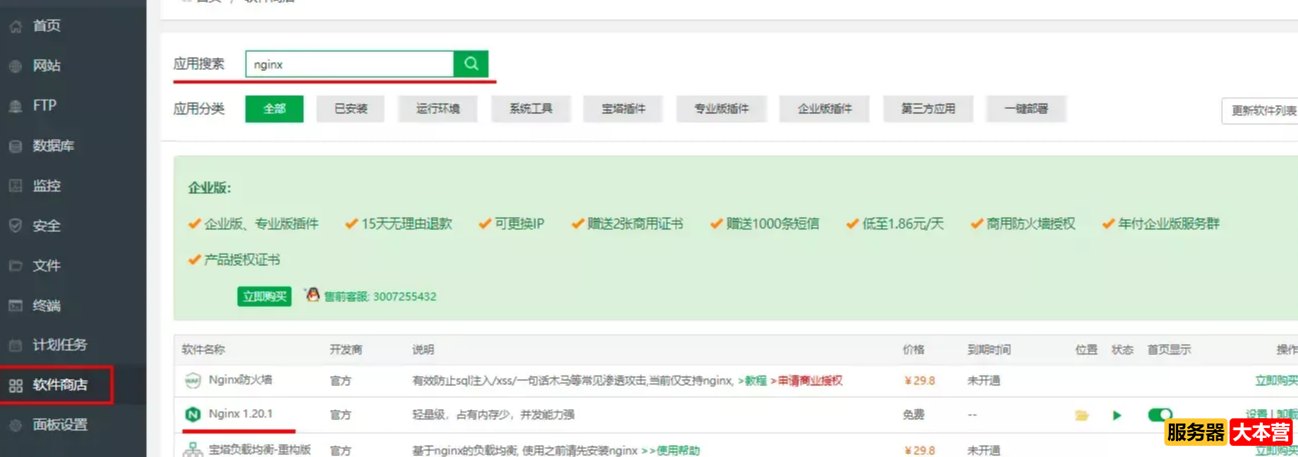The image size is (1298, 457).
Task: Open the Nginx 1.20.1 folder location icon
Action: coord(1081,415)
